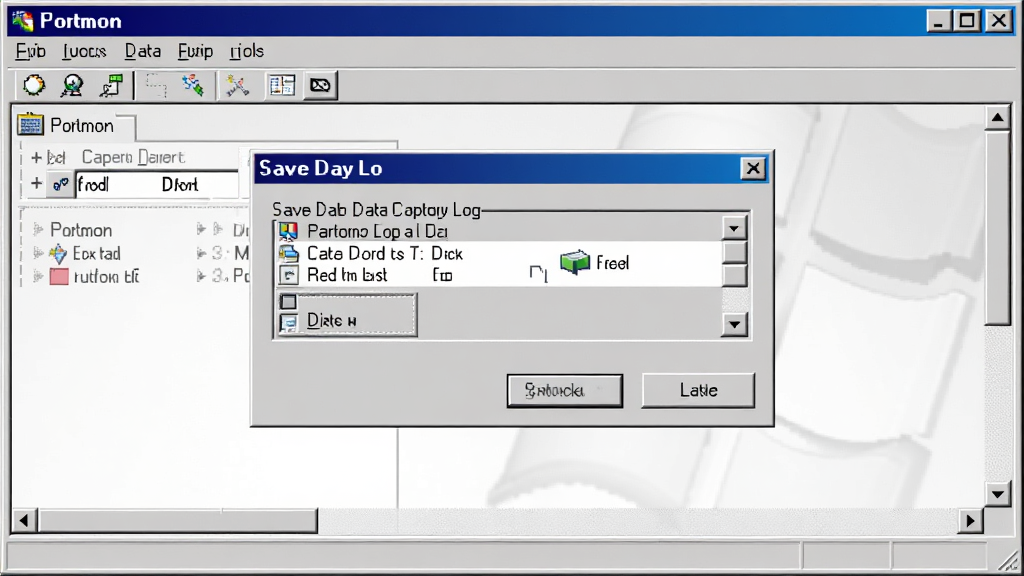Viewport: 1024px width, 576px height.
Task: Click the horizontal scrollbar thumb
Action: pos(178,520)
